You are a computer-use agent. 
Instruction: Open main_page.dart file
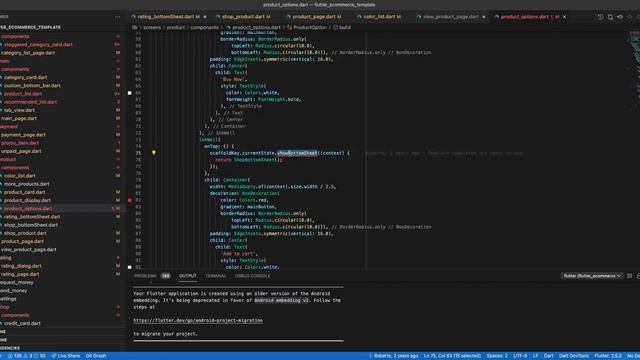pyautogui.click(x=19, y=118)
